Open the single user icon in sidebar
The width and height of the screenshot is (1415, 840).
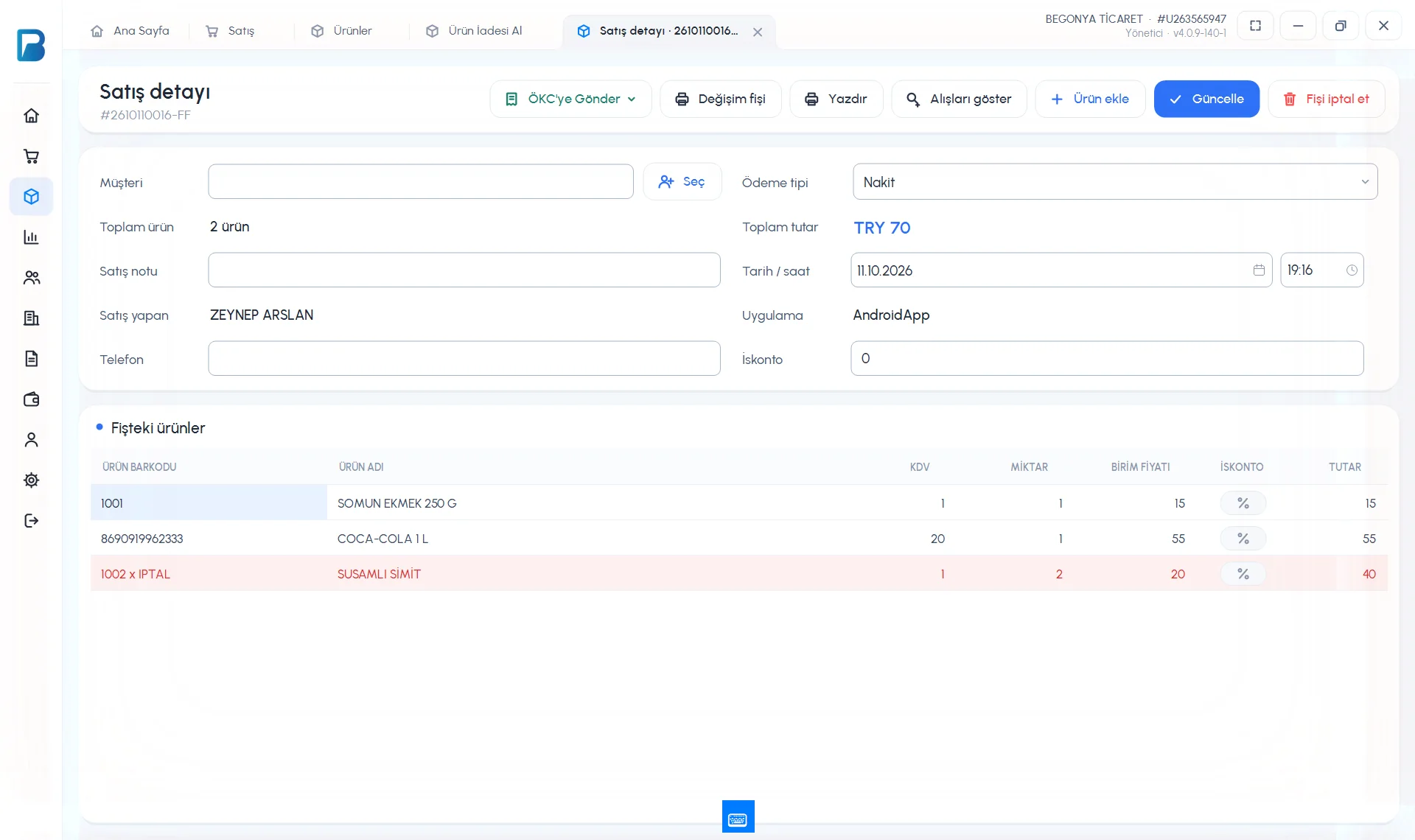pyautogui.click(x=31, y=440)
